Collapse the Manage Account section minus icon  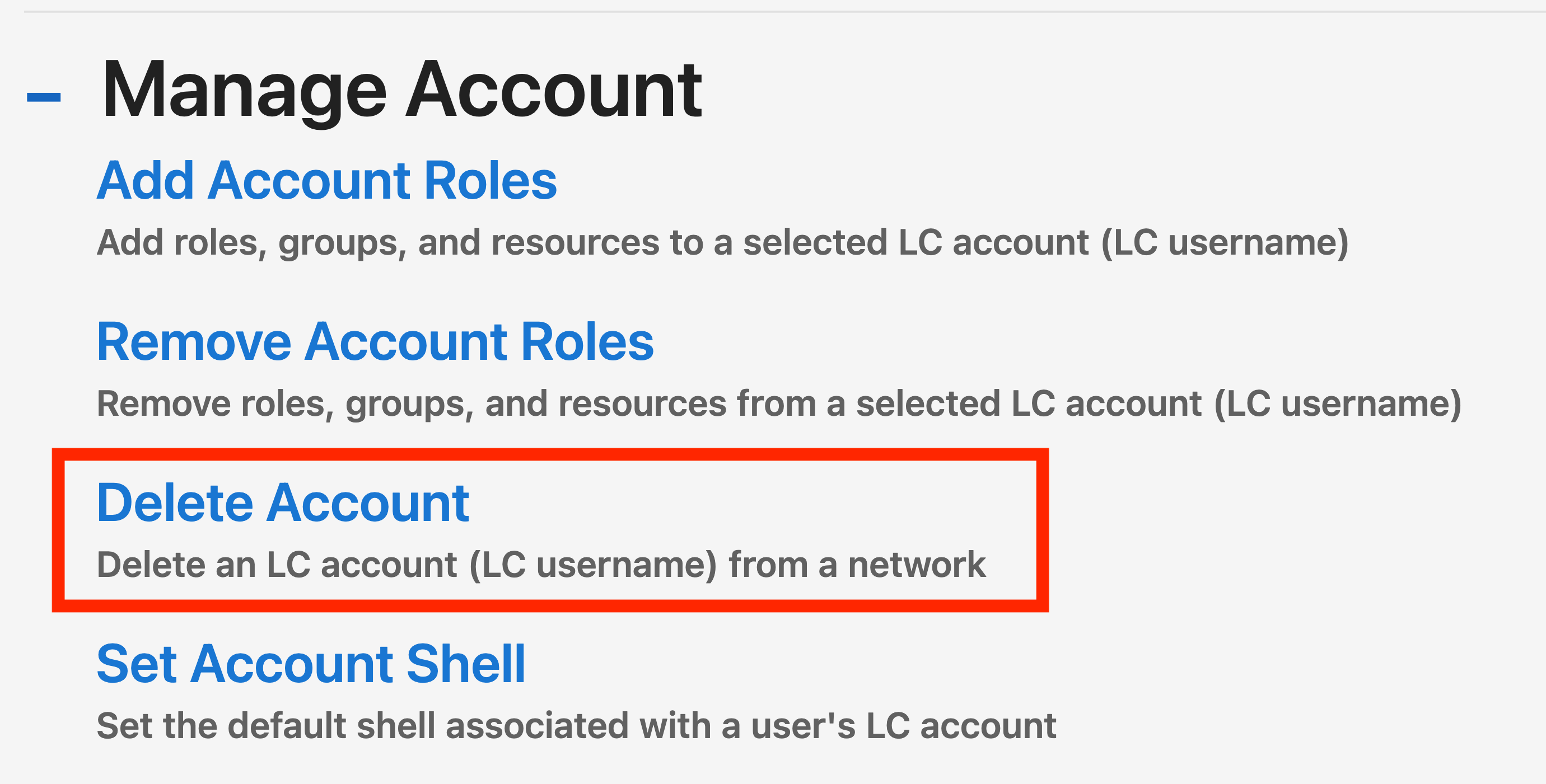44,97
